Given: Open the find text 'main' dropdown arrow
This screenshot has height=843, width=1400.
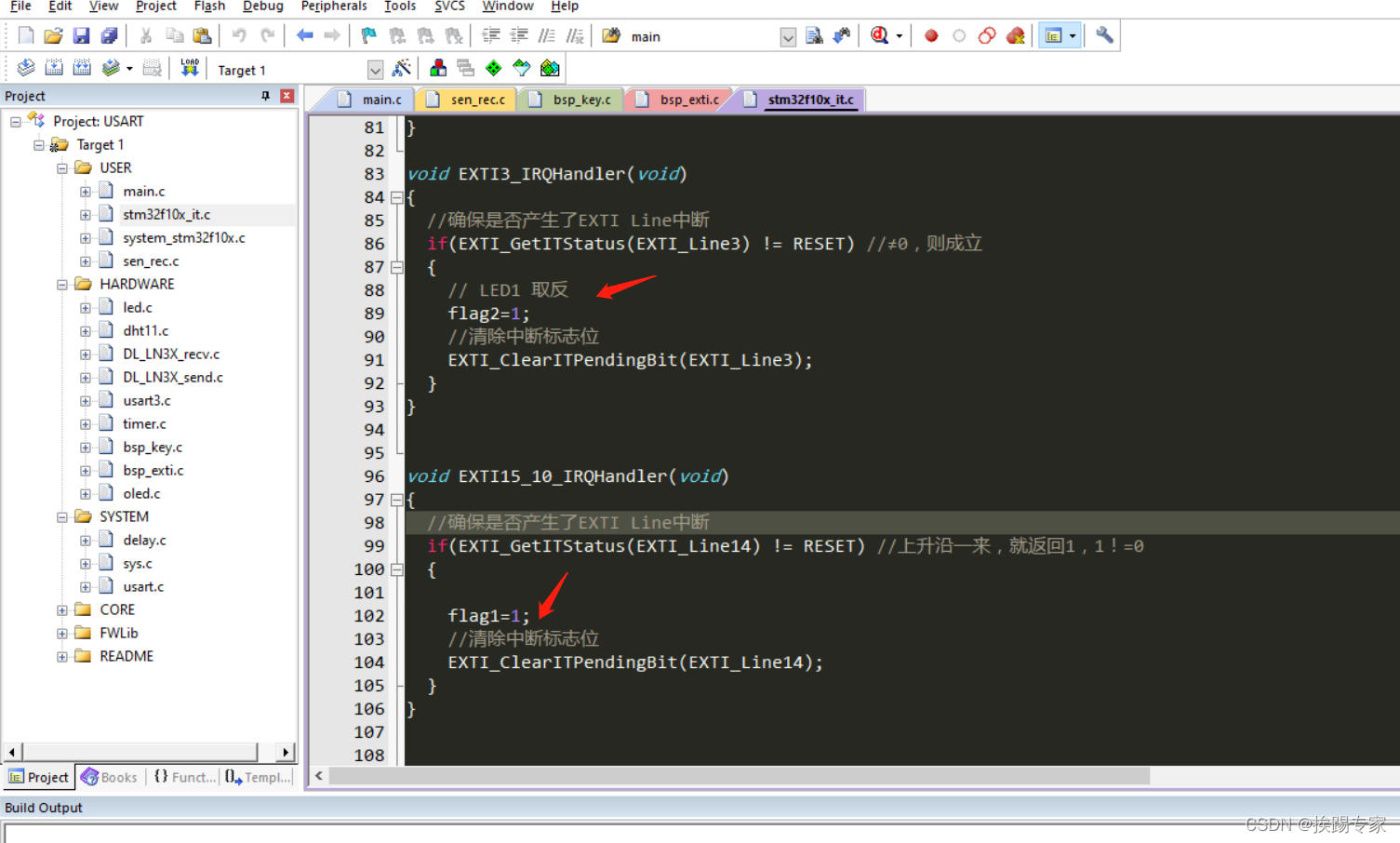Looking at the screenshot, I should click(x=788, y=37).
